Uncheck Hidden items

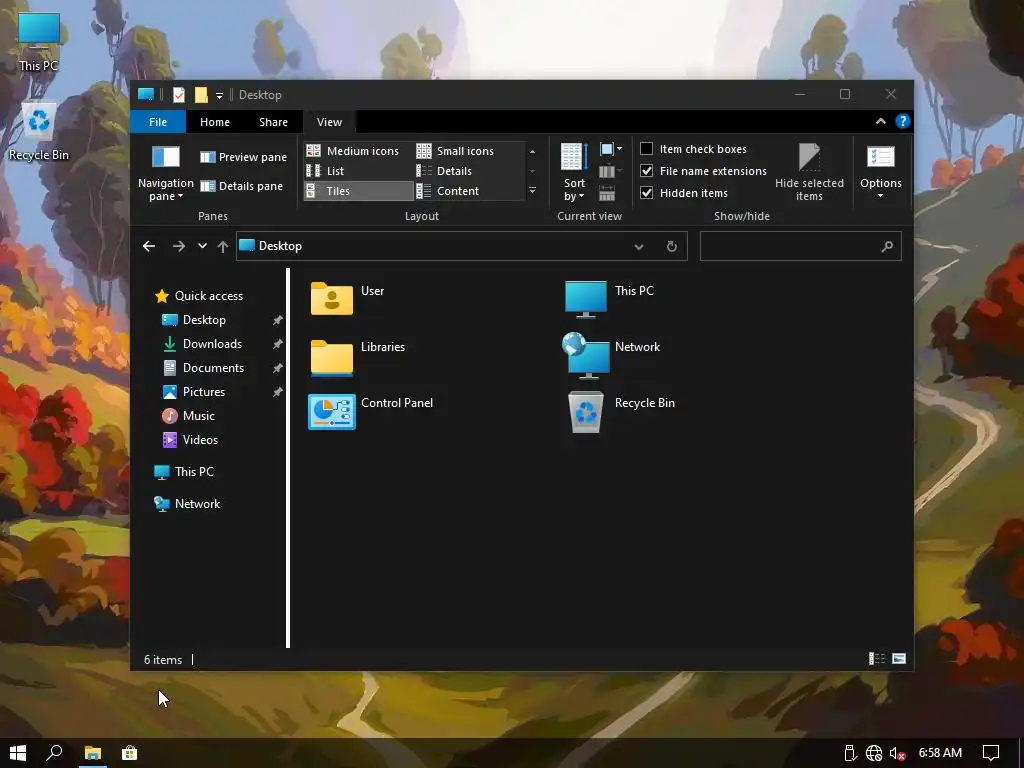684,193
